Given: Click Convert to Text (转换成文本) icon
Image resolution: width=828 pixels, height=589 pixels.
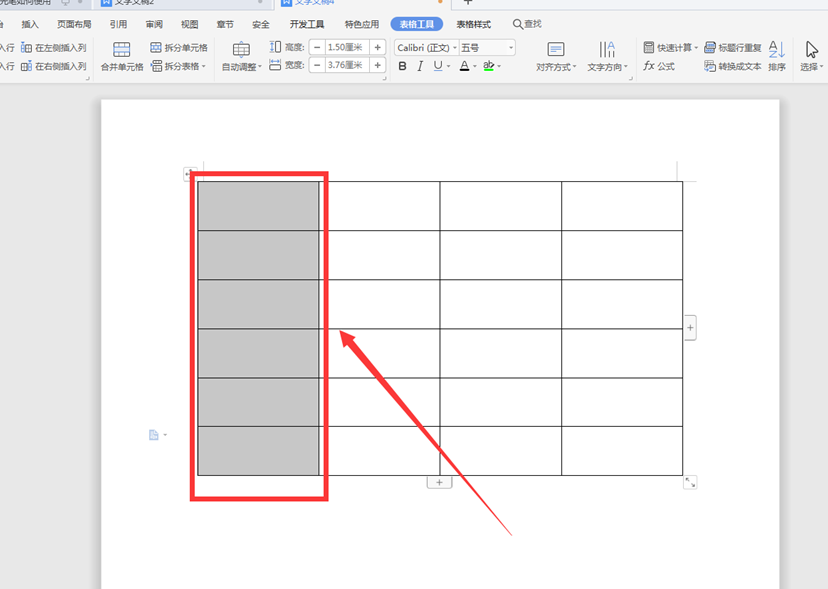Looking at the screenshot, I should click(x=710, y=66).
